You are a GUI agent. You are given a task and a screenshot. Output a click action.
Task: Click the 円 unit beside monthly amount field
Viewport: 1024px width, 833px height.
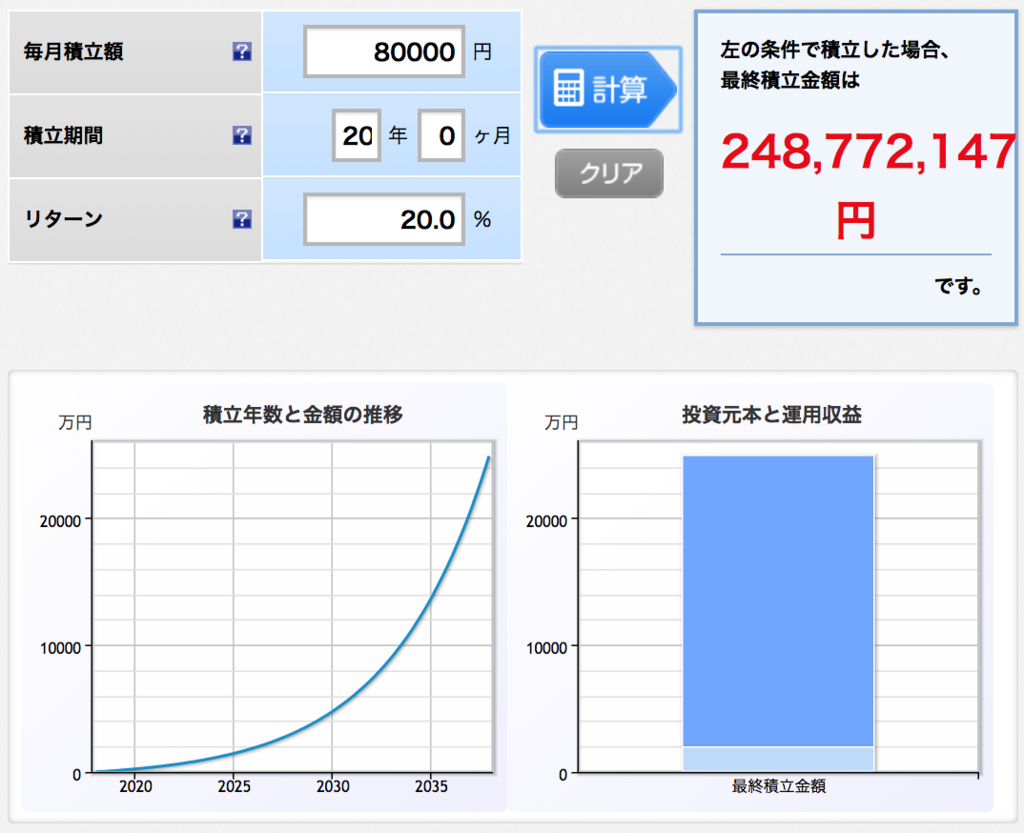(482, 52)
